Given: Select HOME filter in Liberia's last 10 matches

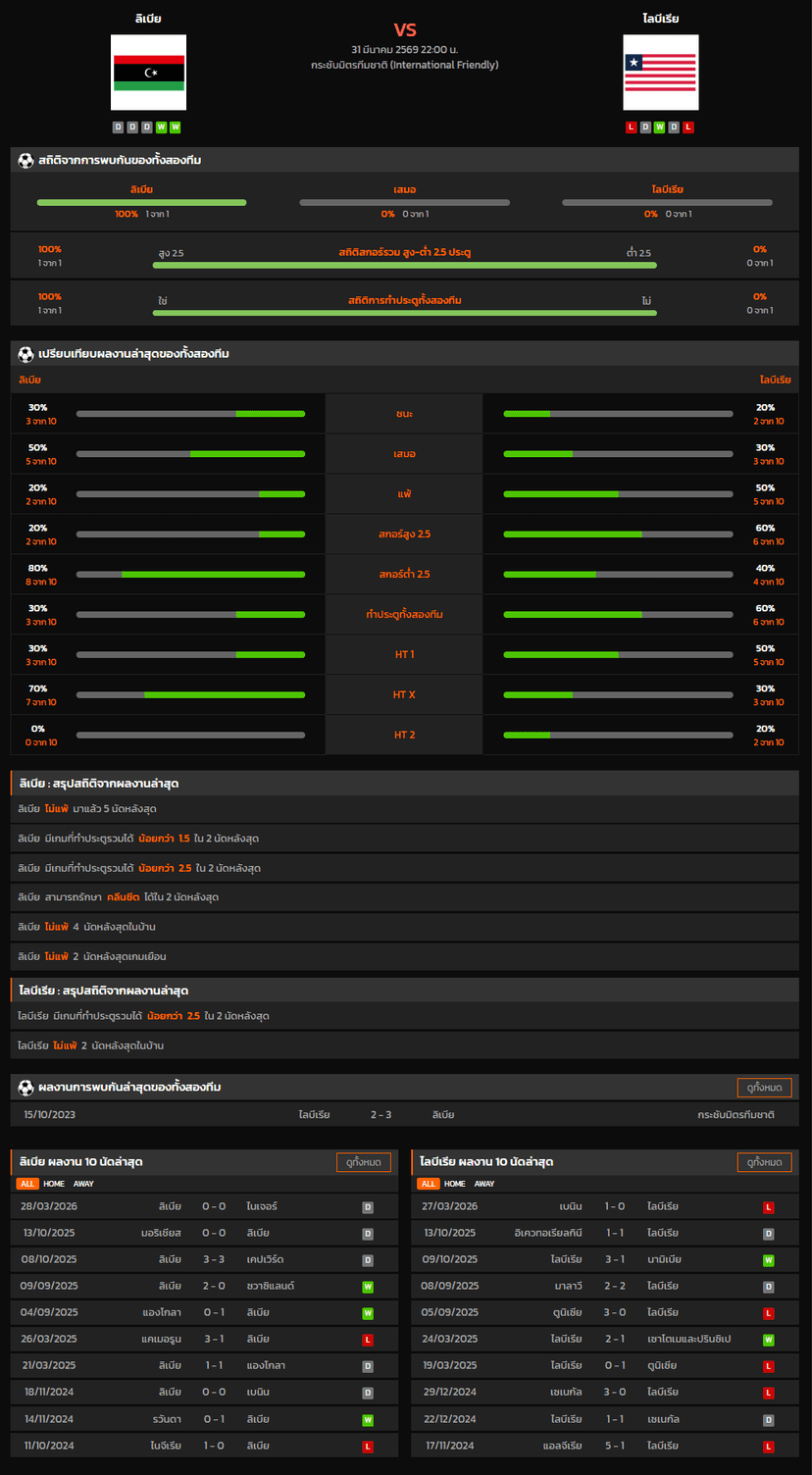Looking at the screenshot, I should (x=455, y=1184).
